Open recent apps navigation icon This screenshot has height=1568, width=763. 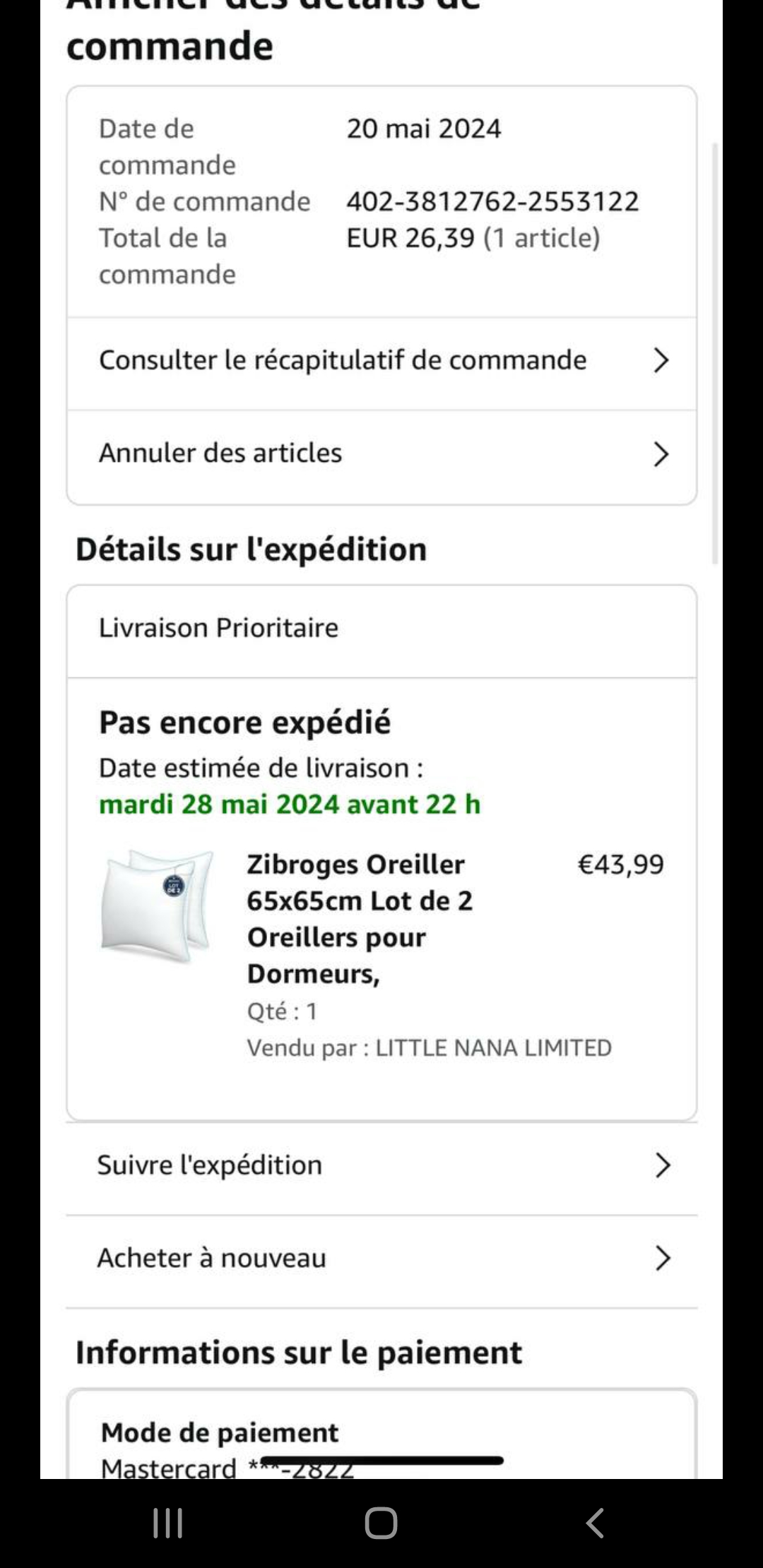pos(168,1524)
